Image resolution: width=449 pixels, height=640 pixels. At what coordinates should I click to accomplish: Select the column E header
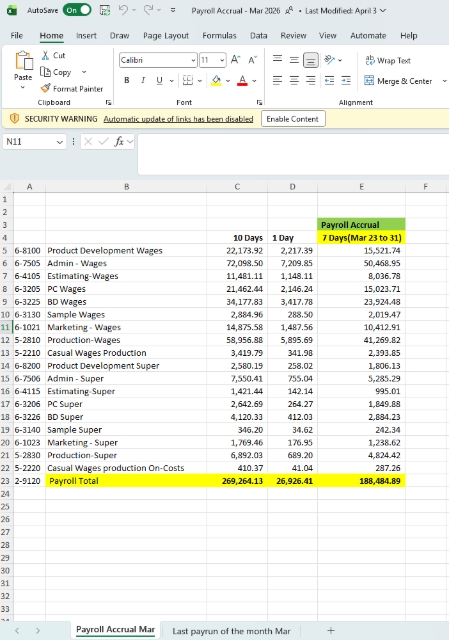point(361,187)
